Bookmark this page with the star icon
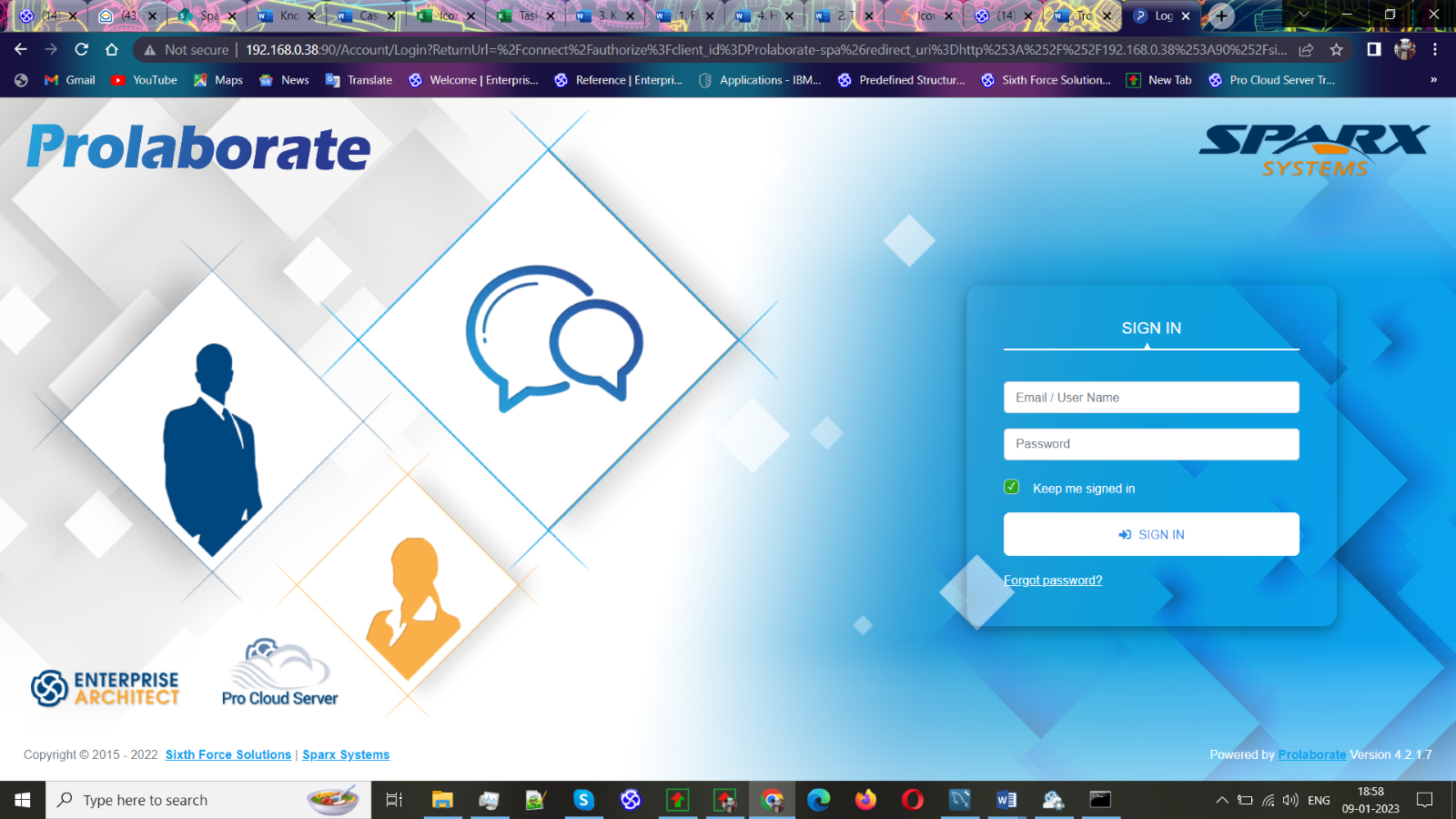The height and width of the screenshot is (819, 1456). point(1336,50)
